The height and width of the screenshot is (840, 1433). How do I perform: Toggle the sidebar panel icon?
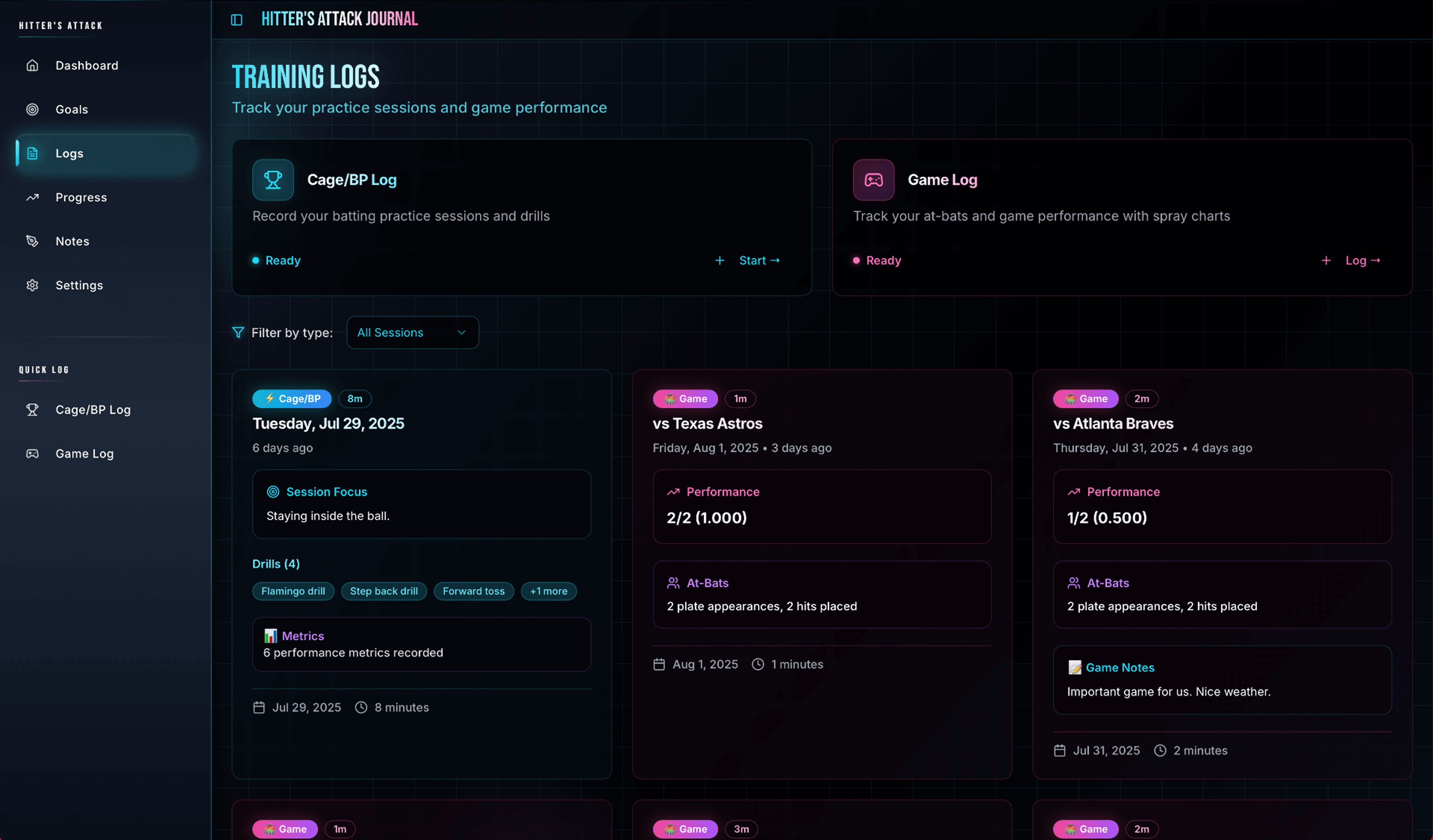tap(236, 20)
